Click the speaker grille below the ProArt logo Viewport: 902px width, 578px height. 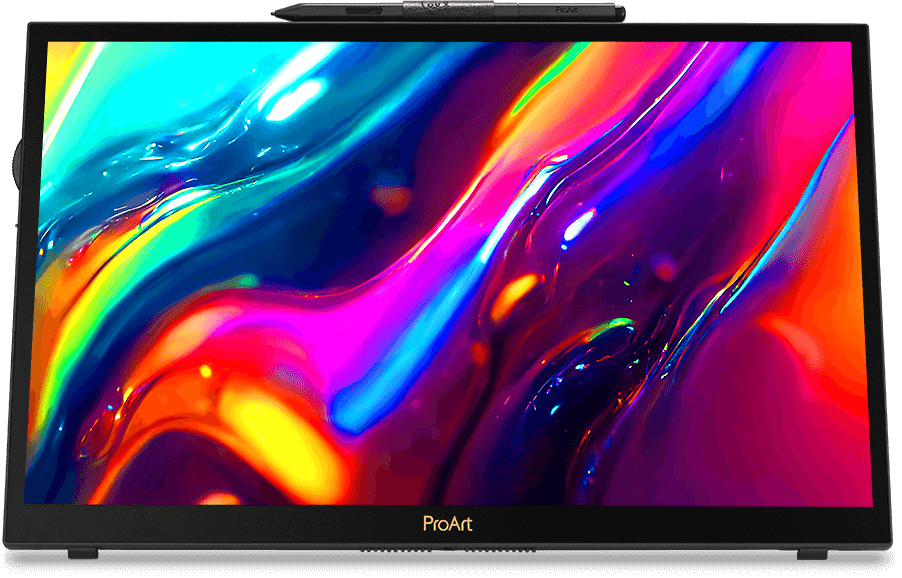pyautogui.click(x=450, y=548)
